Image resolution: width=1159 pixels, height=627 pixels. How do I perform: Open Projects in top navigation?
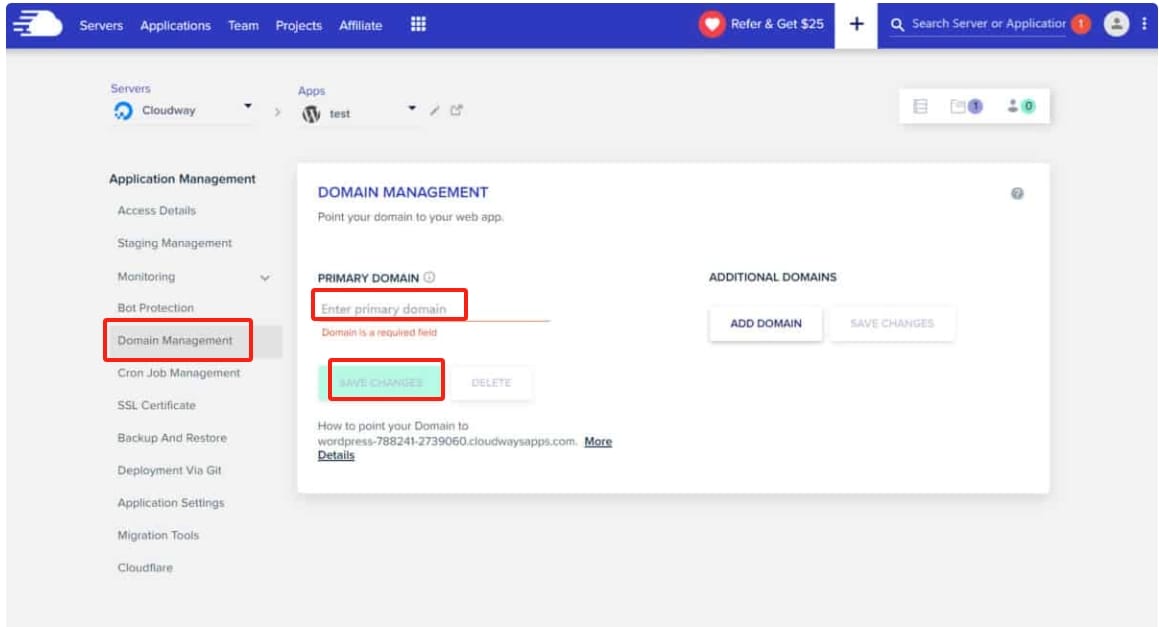point(299,25)
